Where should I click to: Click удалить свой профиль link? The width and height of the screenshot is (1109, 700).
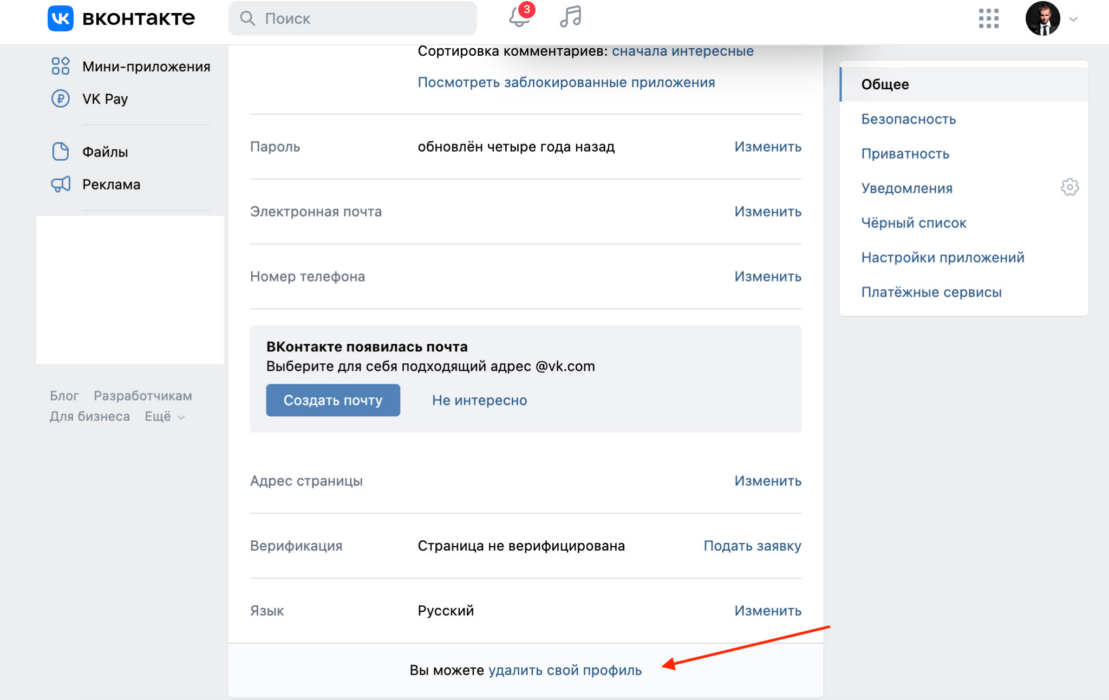tap(565, 670)
